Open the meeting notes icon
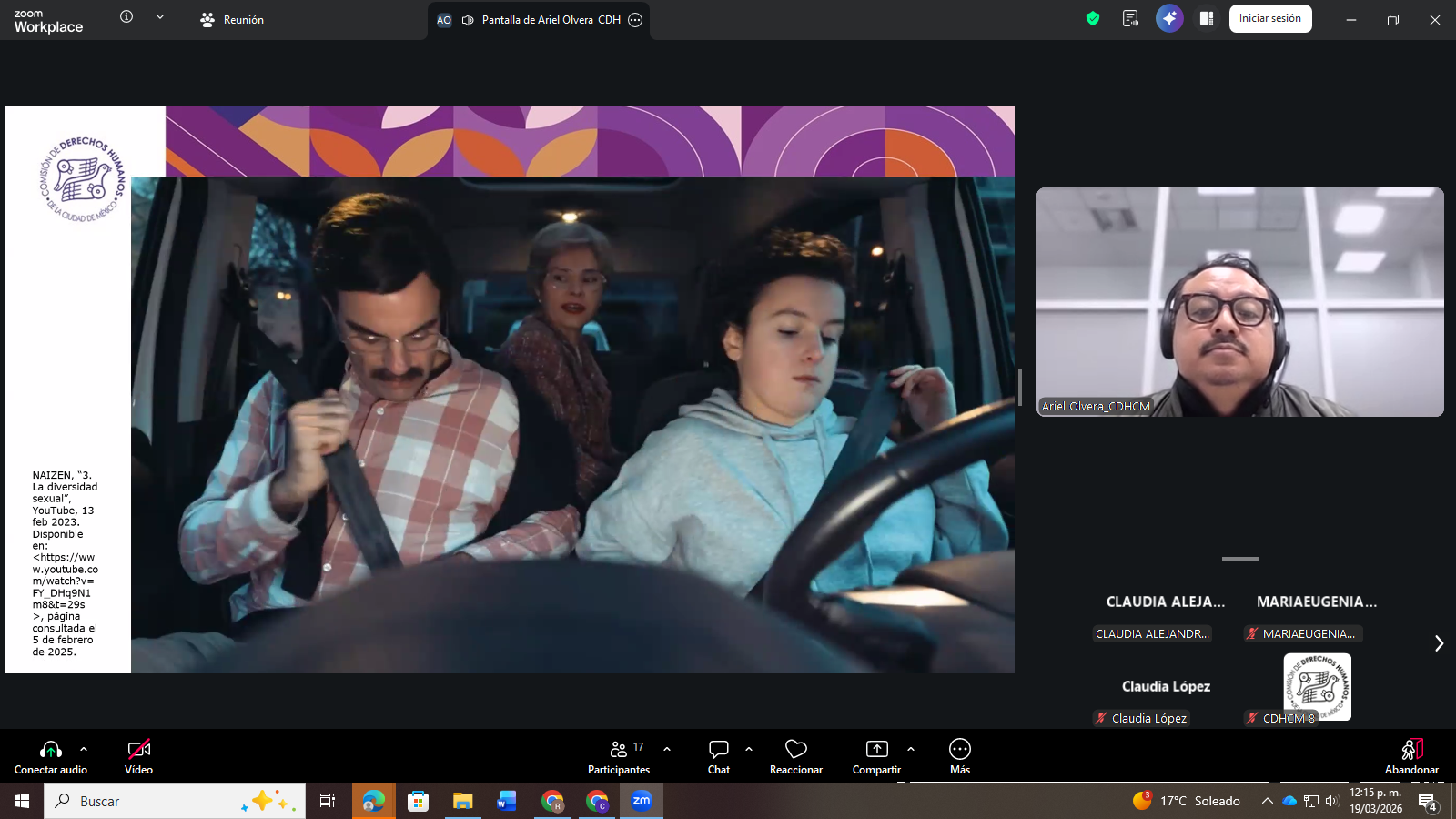 (x=1130, y=19)
